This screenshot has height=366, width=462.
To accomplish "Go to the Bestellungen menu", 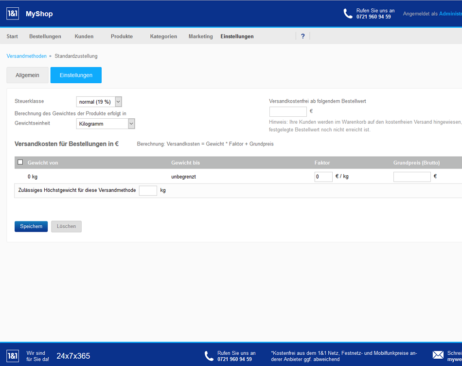I will click(x=45, y=36).
